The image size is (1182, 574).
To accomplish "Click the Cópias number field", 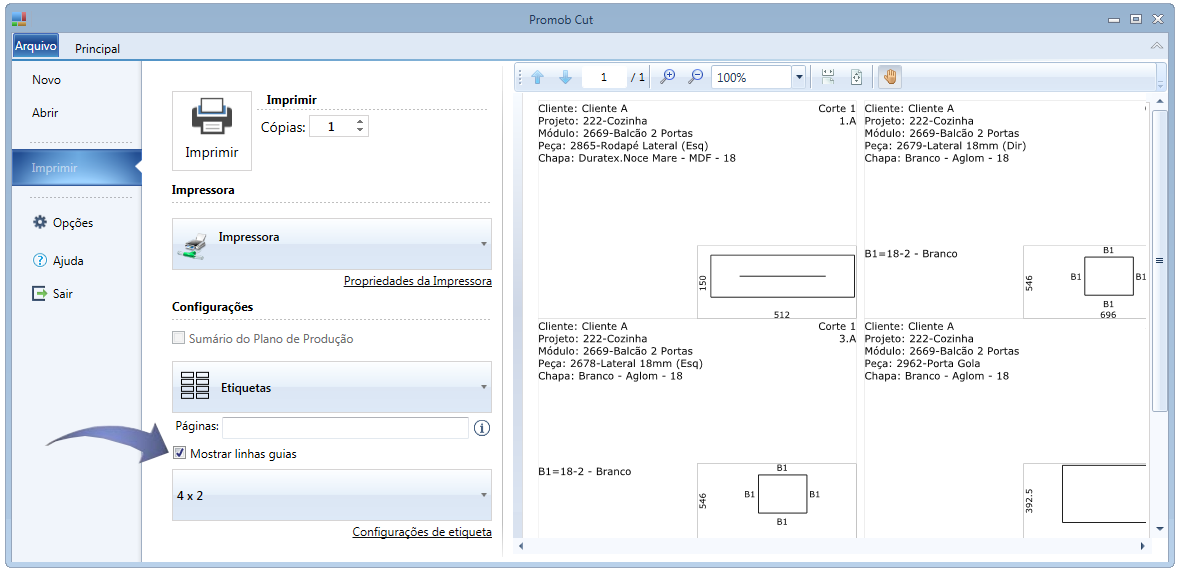I will coord(332,127).
